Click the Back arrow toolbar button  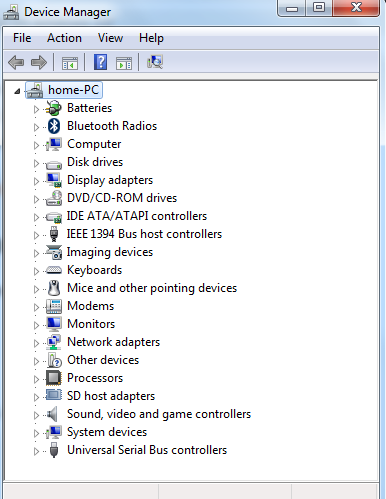pyautogui.click(x=16, y=62)
